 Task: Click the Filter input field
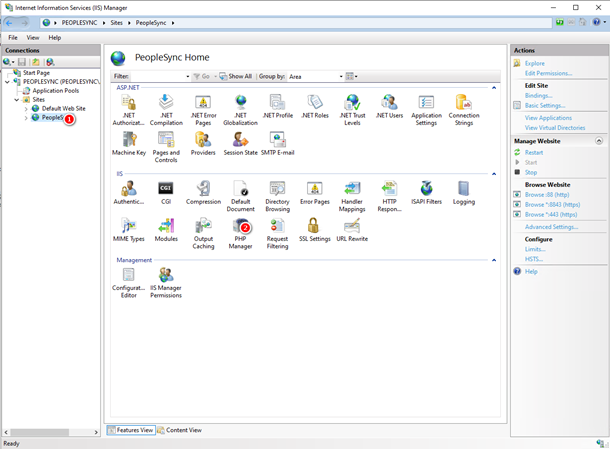pos(158,77)
